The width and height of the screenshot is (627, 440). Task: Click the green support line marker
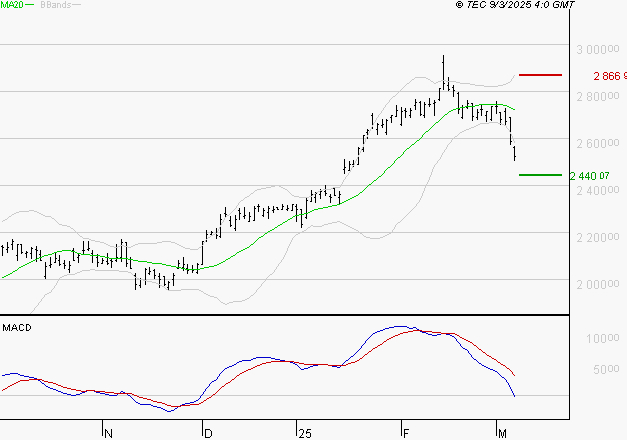point(540,175)
